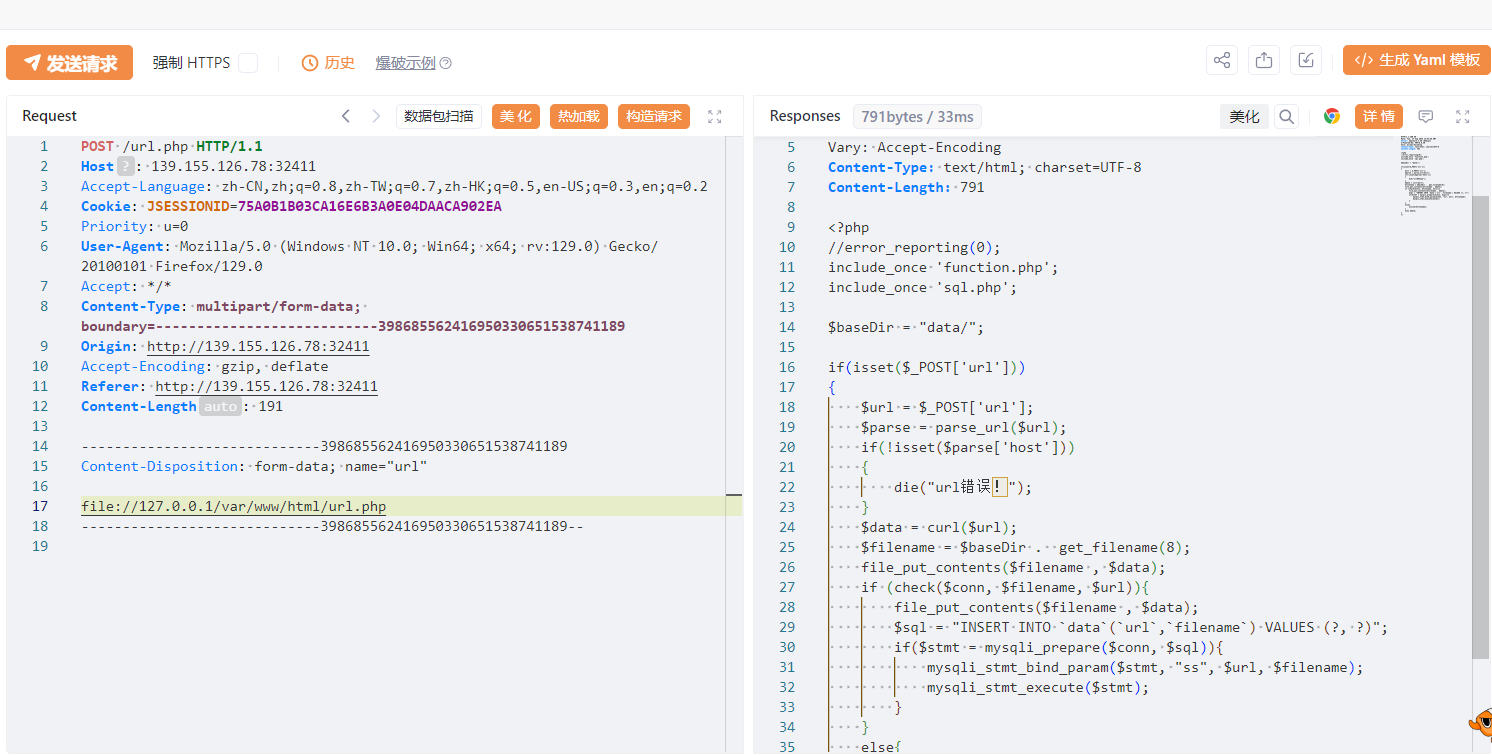
Task: Click the response line $baseDir = "data/"
Action: click(906, 327)
